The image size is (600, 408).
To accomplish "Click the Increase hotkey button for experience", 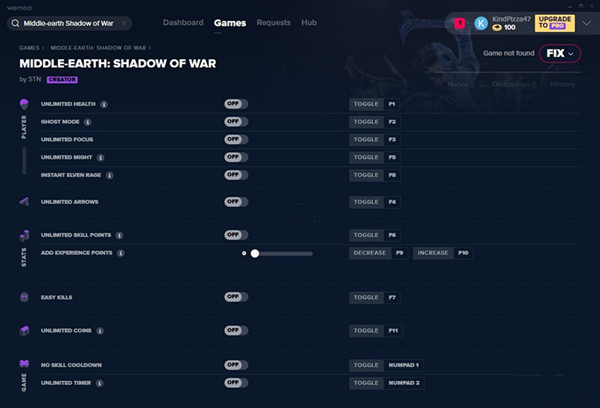I will tap(433, 253).
